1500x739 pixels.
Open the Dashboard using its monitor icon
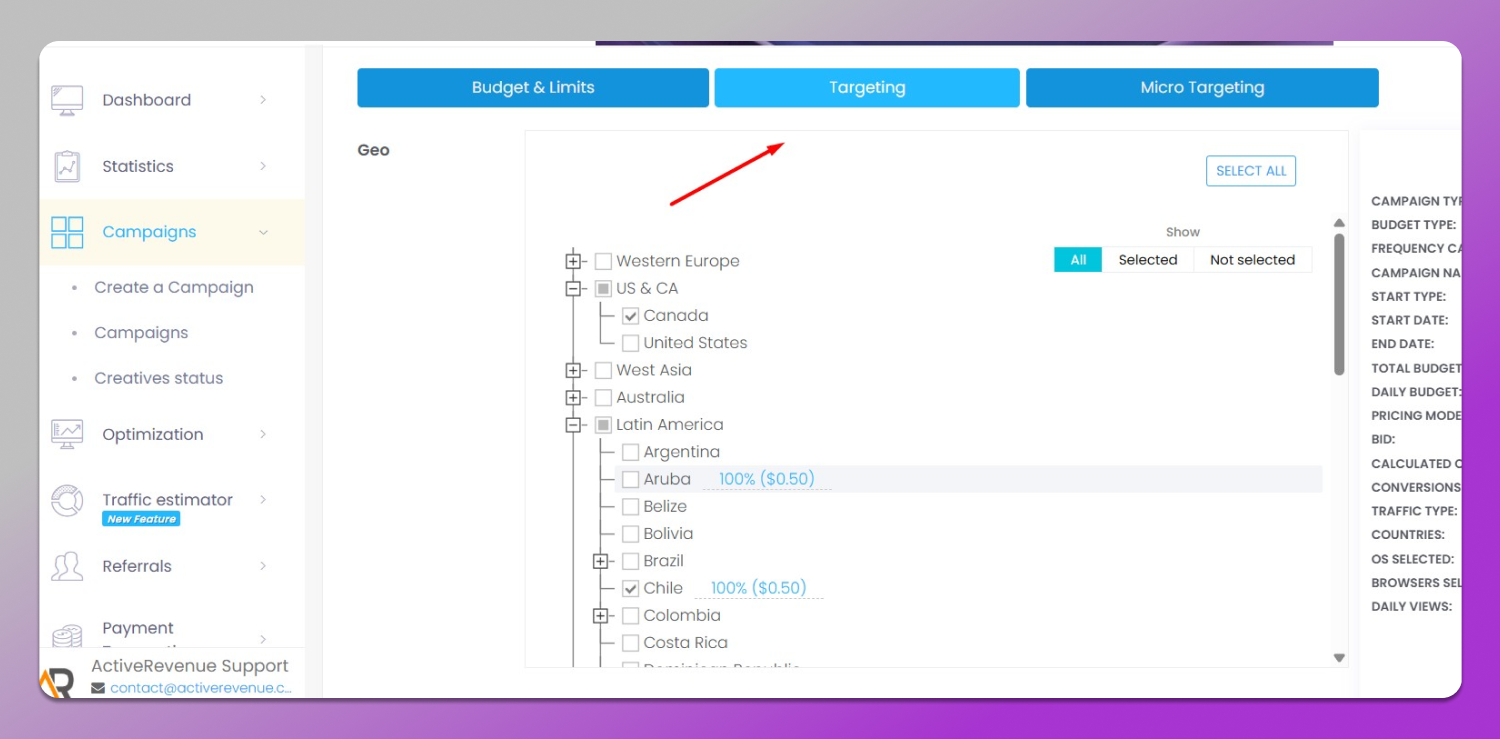(x=66, y=99)
